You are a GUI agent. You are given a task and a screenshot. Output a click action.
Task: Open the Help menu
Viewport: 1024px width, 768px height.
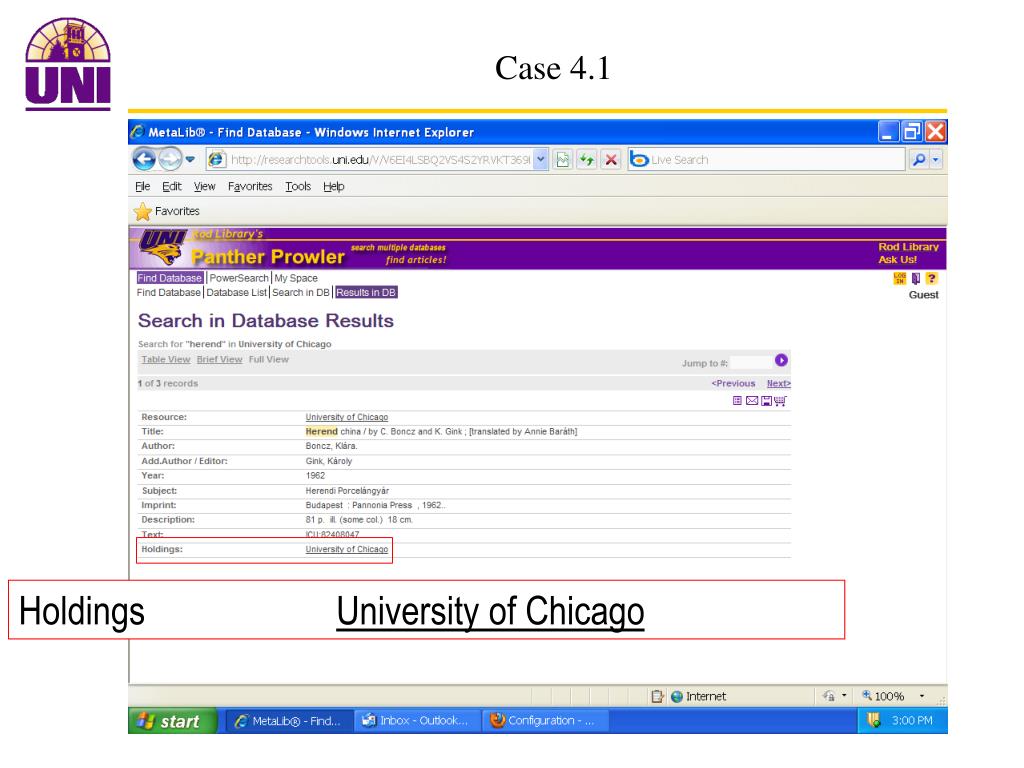[x=334, y=186]
